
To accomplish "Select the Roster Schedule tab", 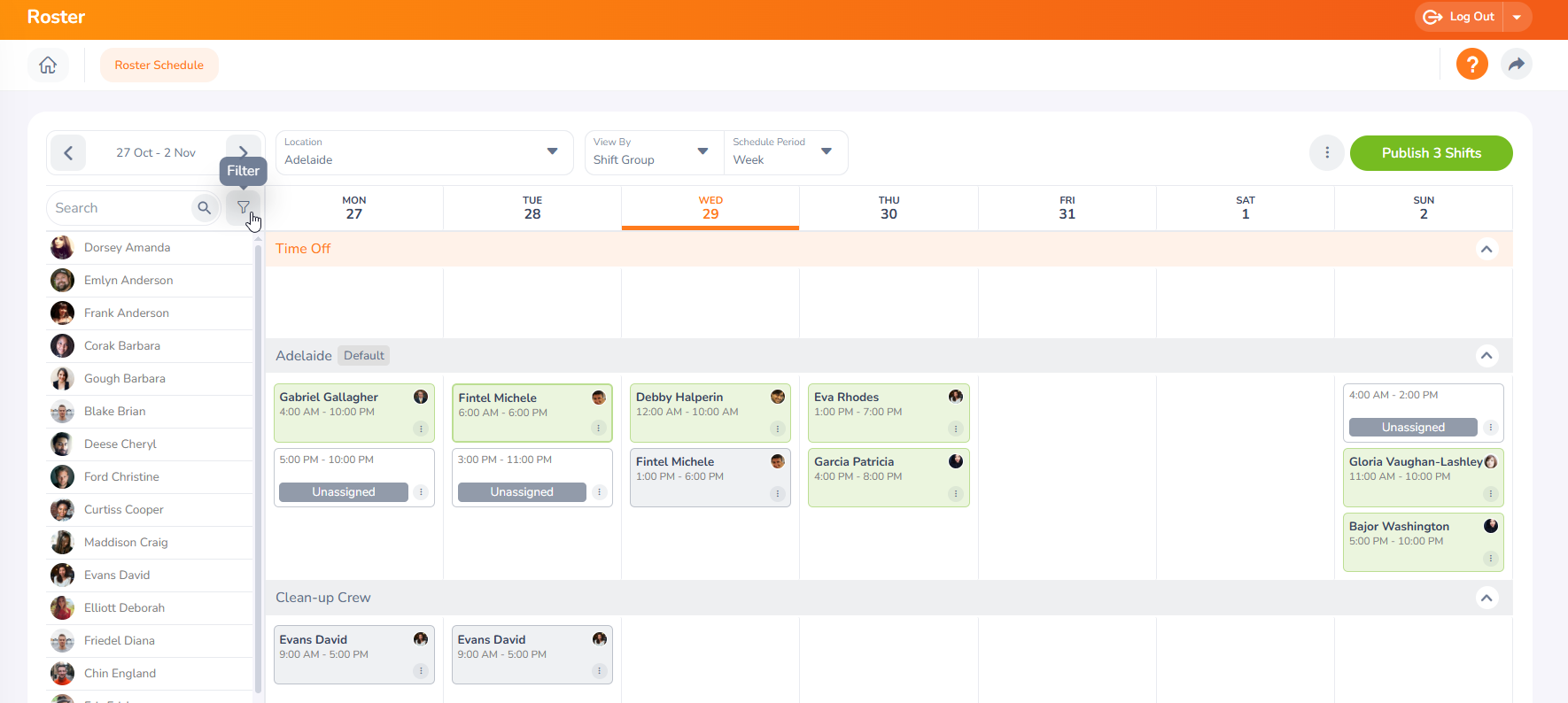I will click(x=159, y=65).
